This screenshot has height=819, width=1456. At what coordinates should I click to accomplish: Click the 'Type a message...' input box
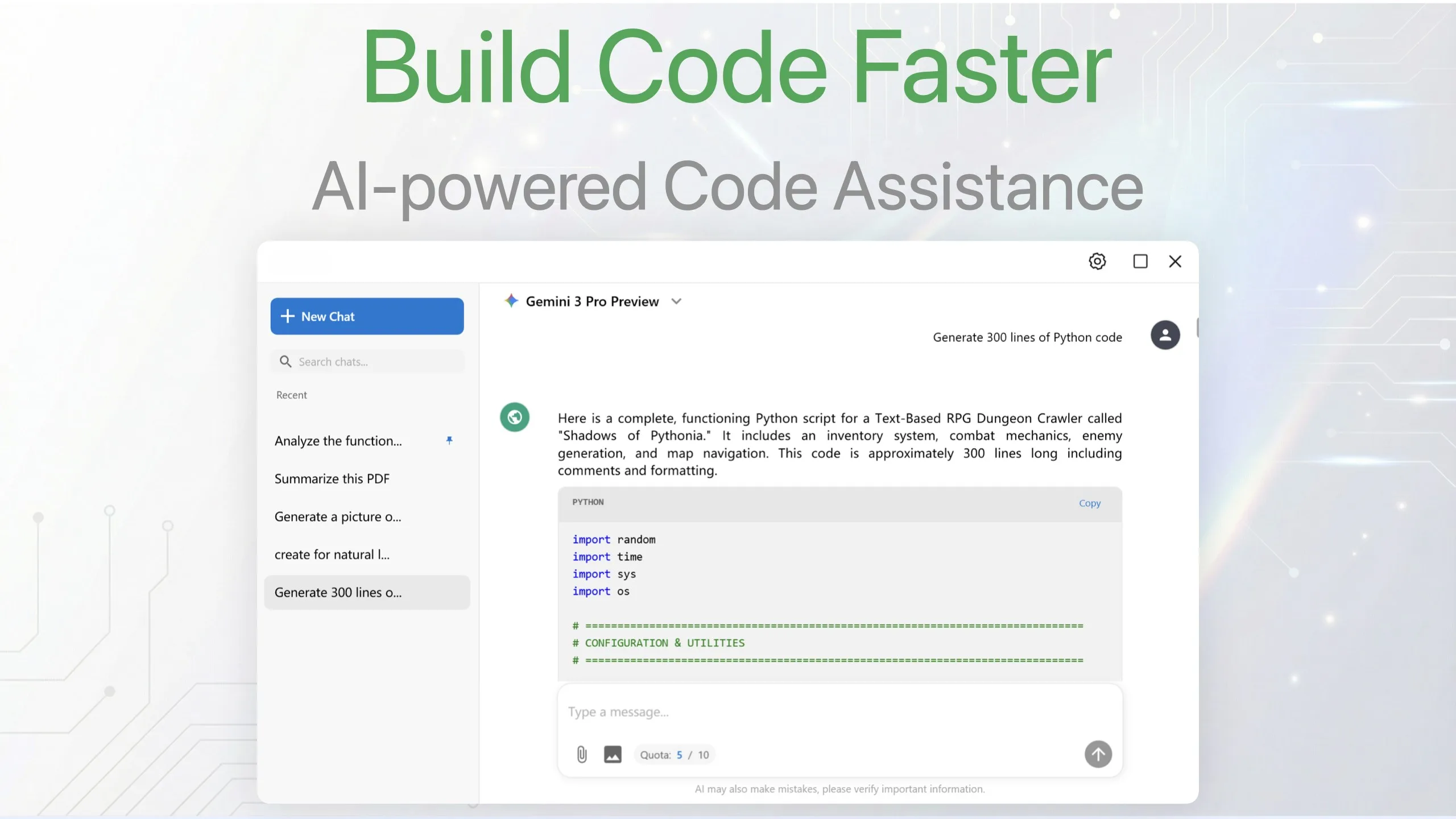[x=839, y=712]
